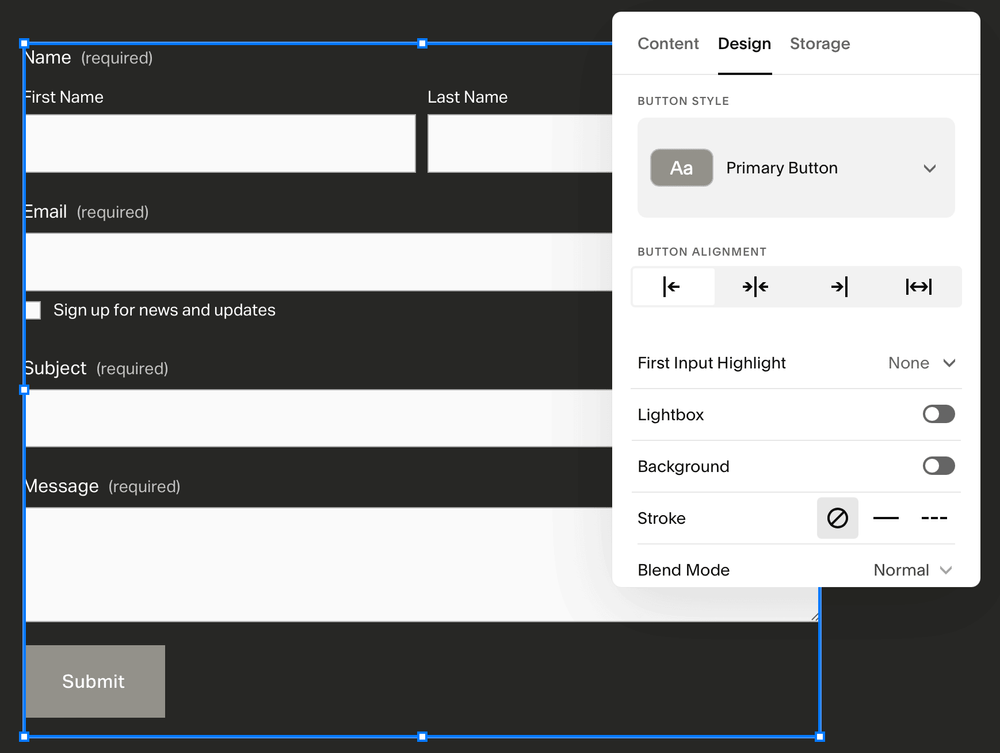The width and height of the screenshot is (1000, 753).
Task: Click the 'Aa' button style preview swatch
Action: (x=681, y=168)
